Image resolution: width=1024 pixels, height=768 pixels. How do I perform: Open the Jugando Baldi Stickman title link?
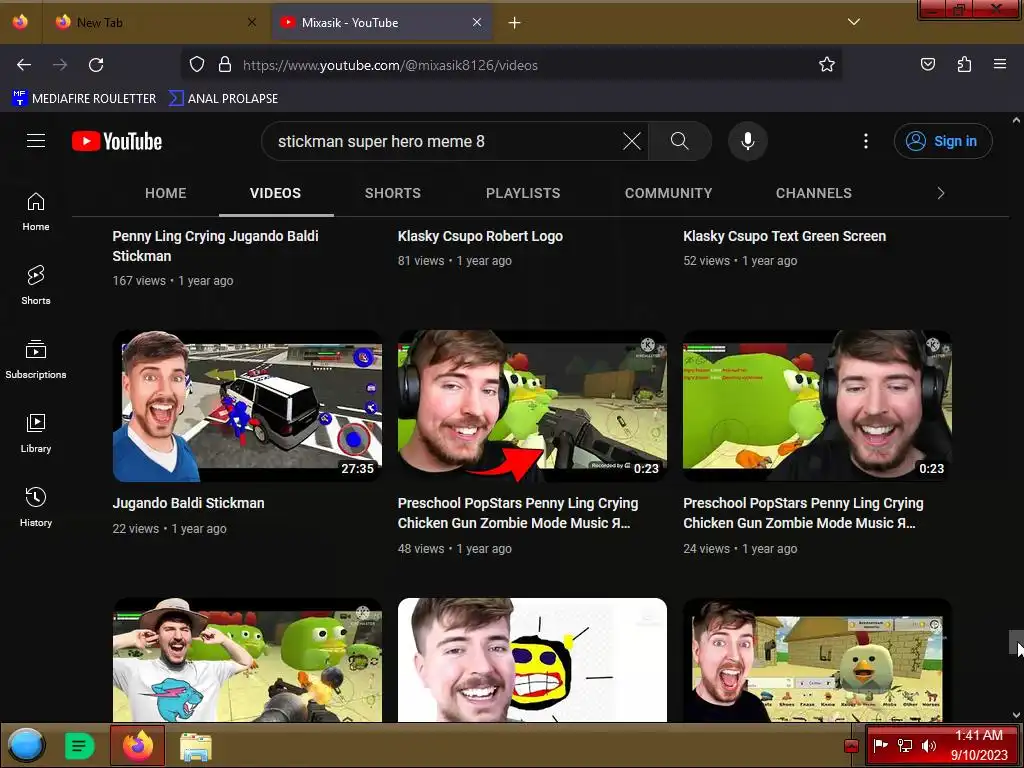pyautogui.click(x=188, y=504)
